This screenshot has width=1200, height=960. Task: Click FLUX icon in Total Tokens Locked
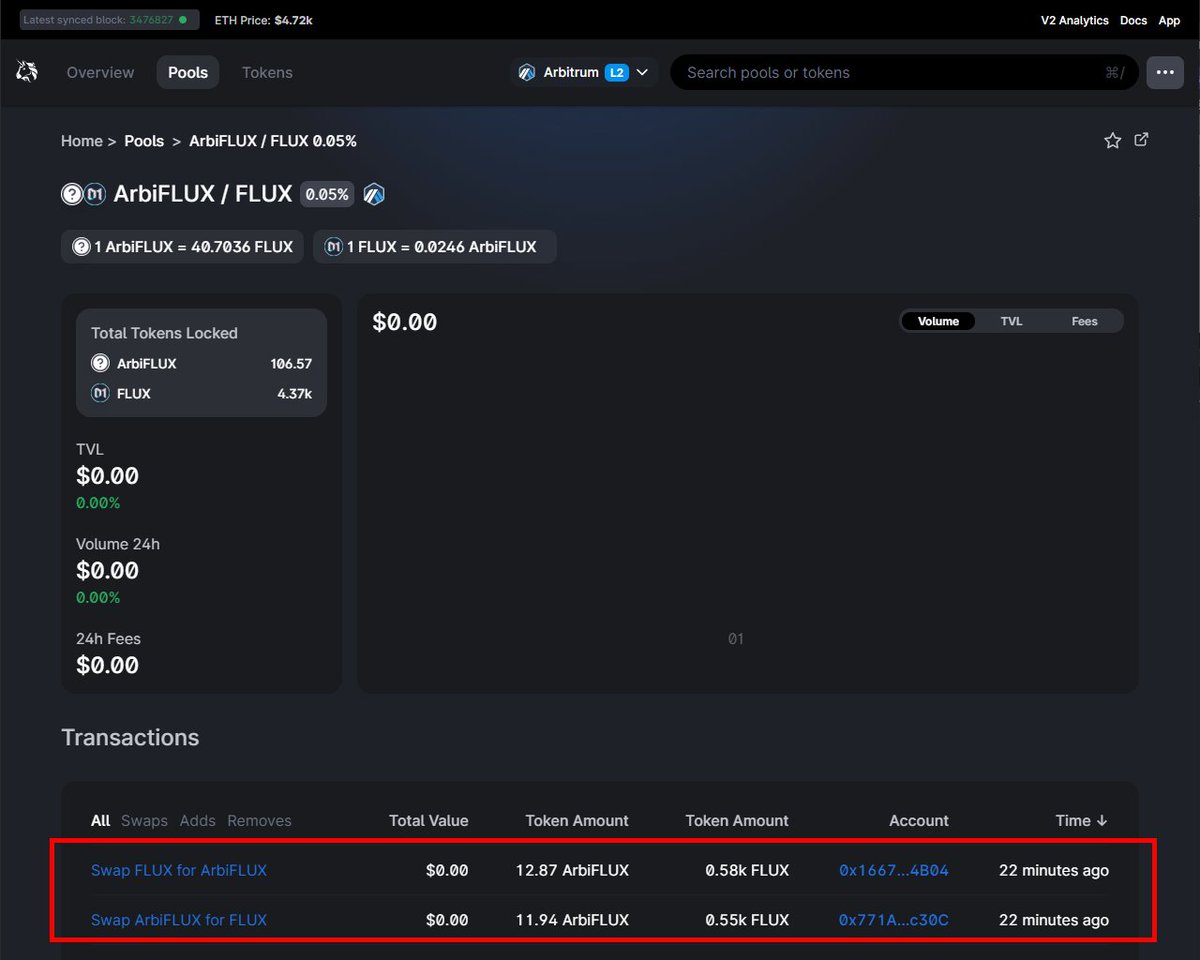pyautogui.click(x=100, y=393)
